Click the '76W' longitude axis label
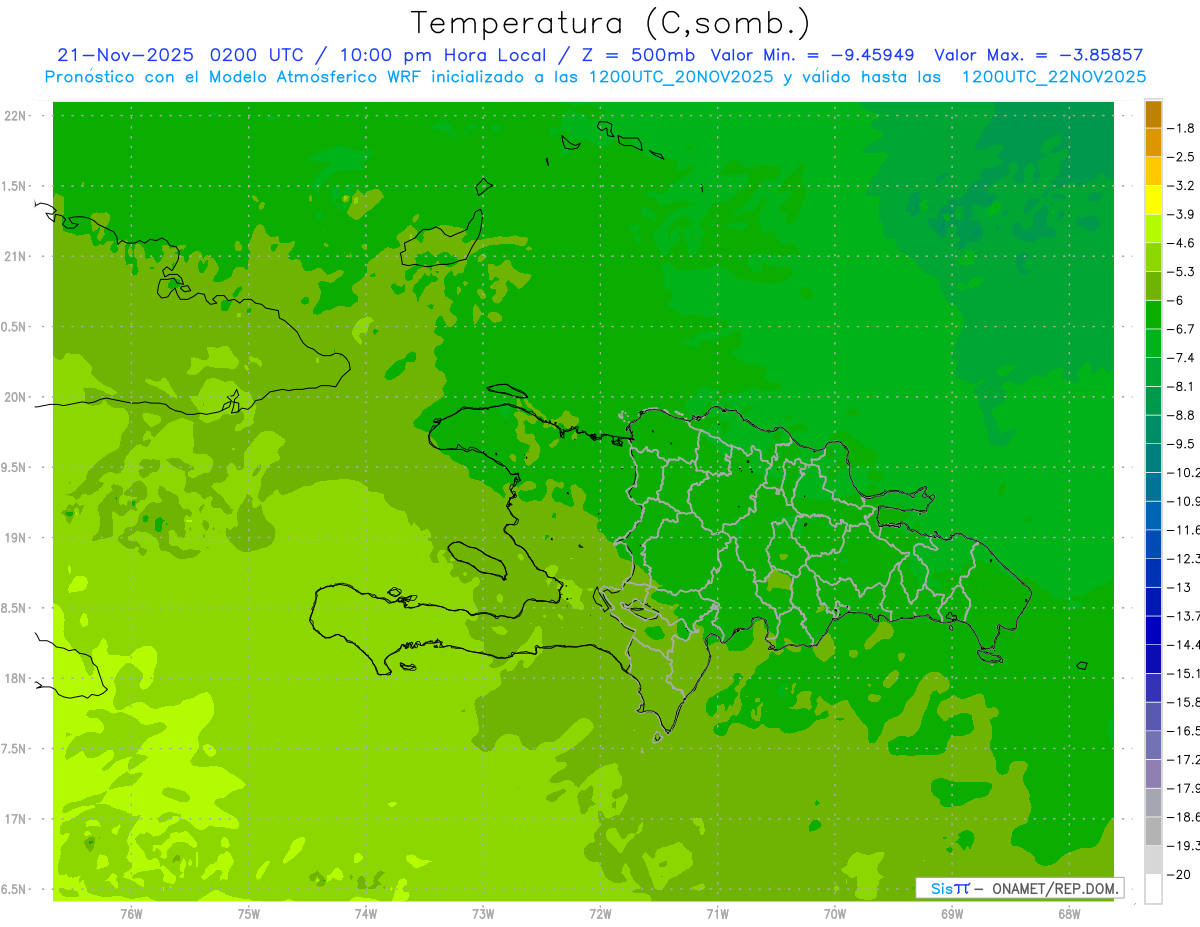The width and height of the screenshot is (1200, 927). click(131, 914)
